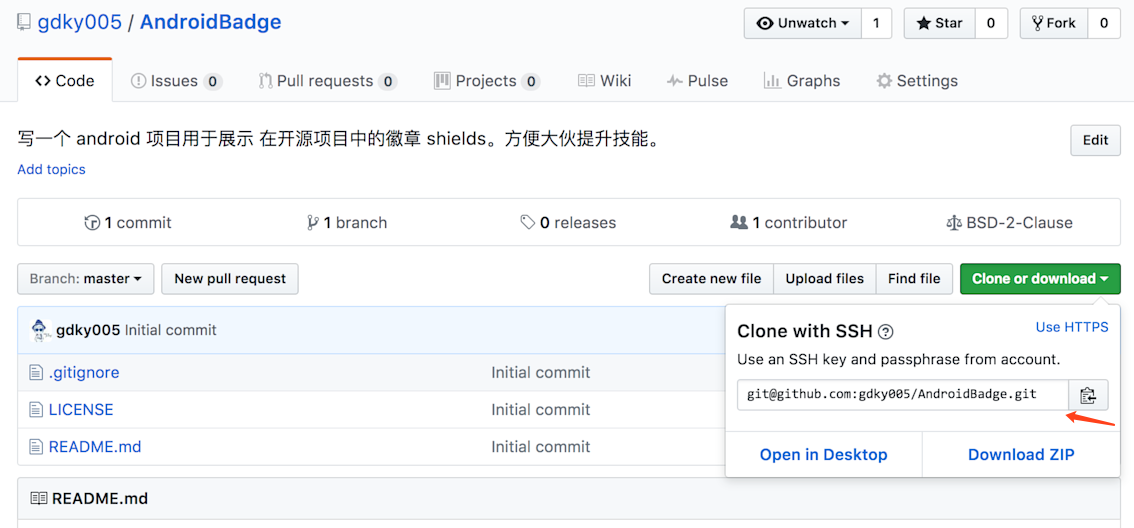Click the Add topics link
1134x528 pixels.
pyautogui.click(x=51, y=170)
